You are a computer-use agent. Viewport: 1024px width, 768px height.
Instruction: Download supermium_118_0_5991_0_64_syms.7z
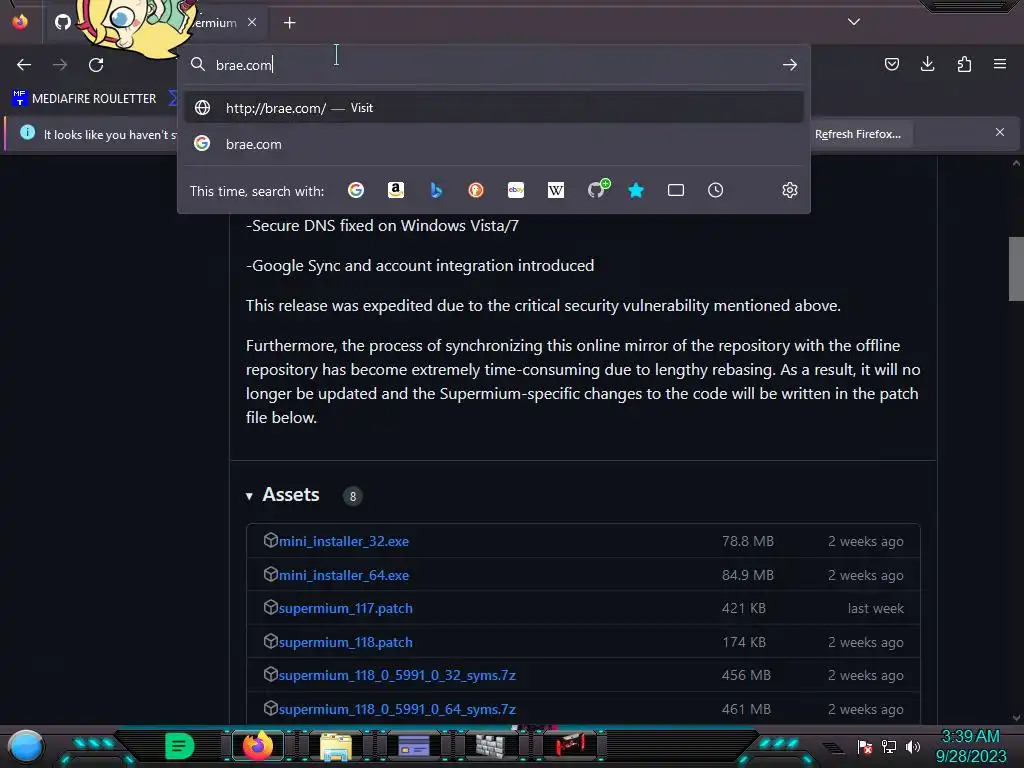pyautogui.click(x=397, y=709)
